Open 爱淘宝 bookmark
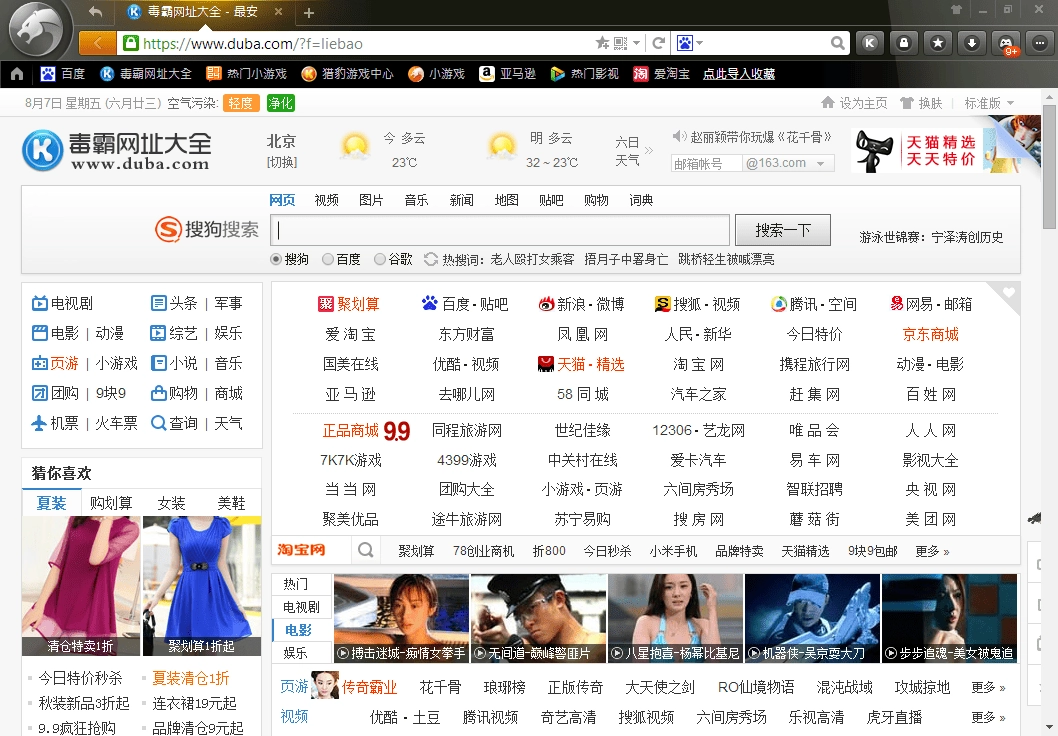The image size is (1058, 736). point(661,74)
